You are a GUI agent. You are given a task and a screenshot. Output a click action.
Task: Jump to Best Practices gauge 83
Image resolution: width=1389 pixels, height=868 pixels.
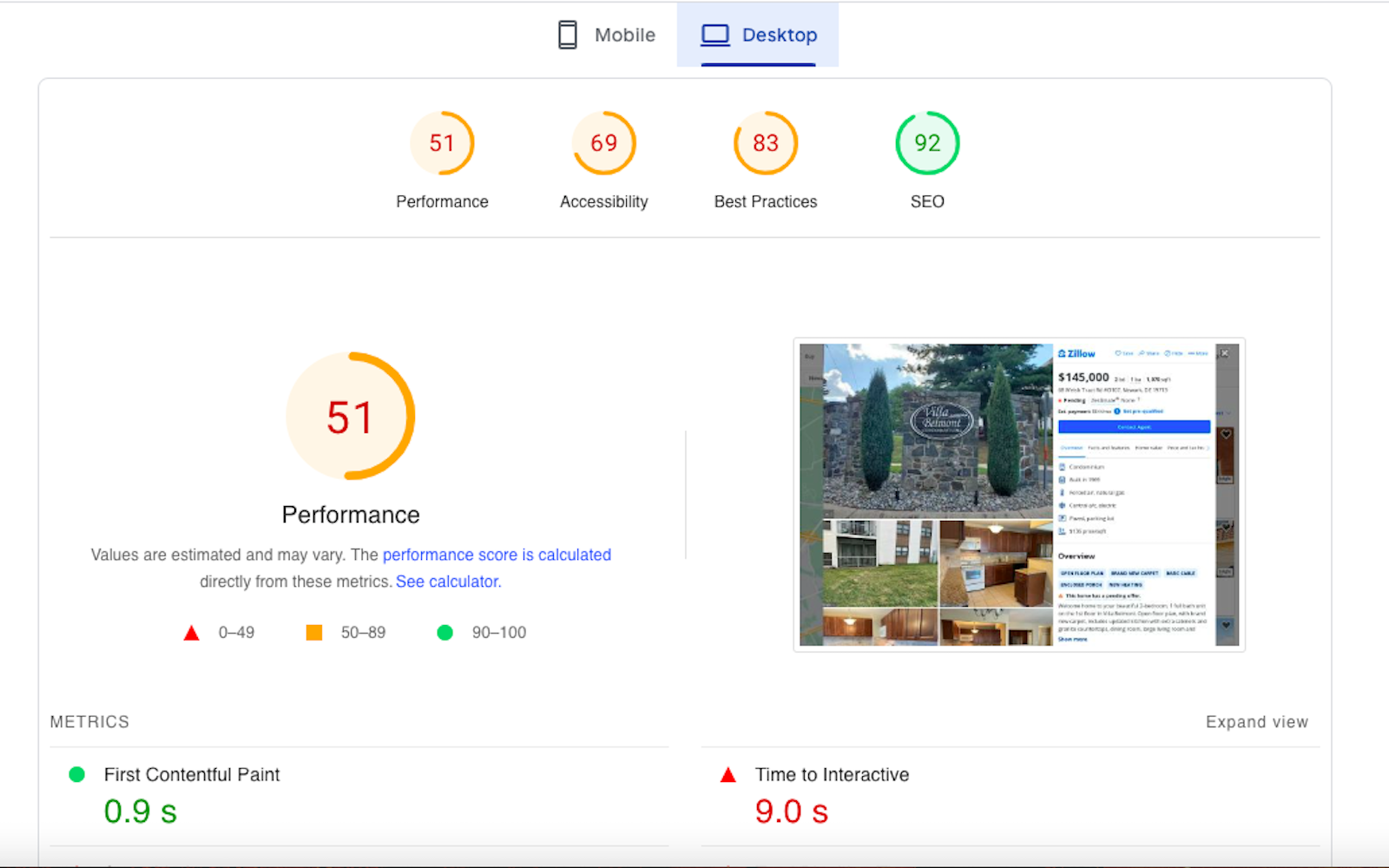(x=766, y=142)
